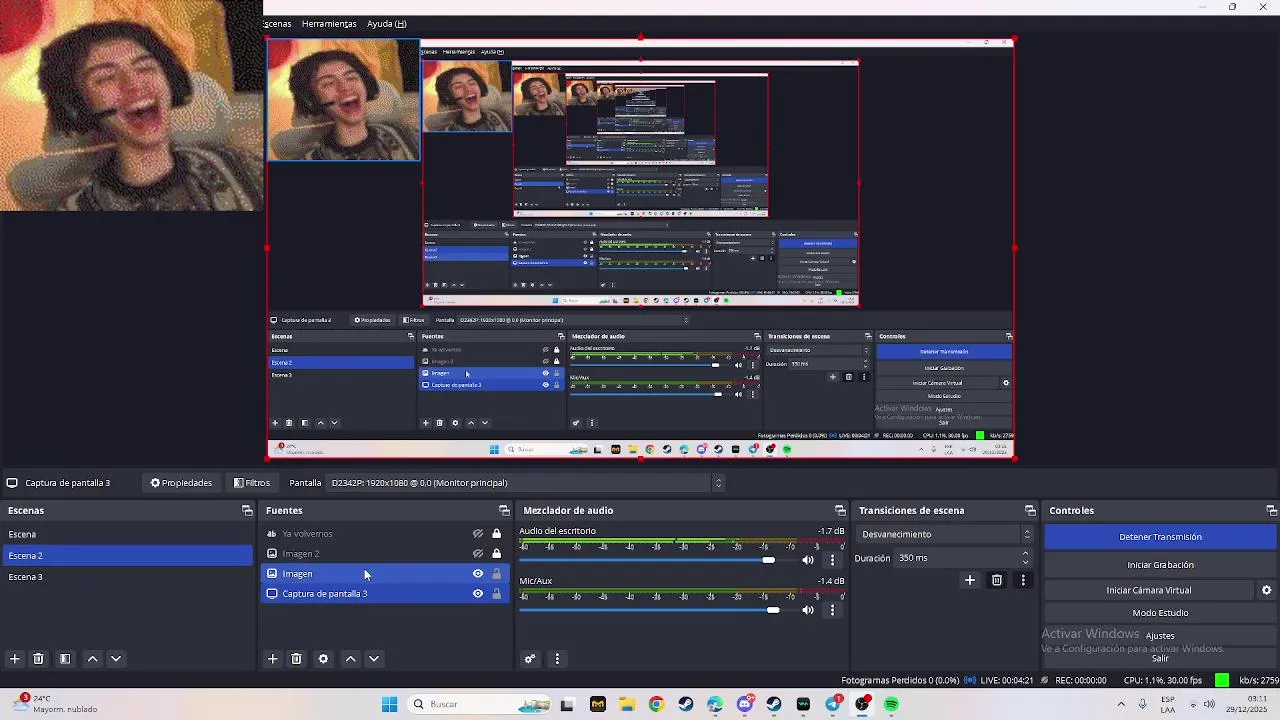This screenshot has width=1280, height=720.
Task: Click Iniciar Cámara Virtual
Action: point(1149,590)
